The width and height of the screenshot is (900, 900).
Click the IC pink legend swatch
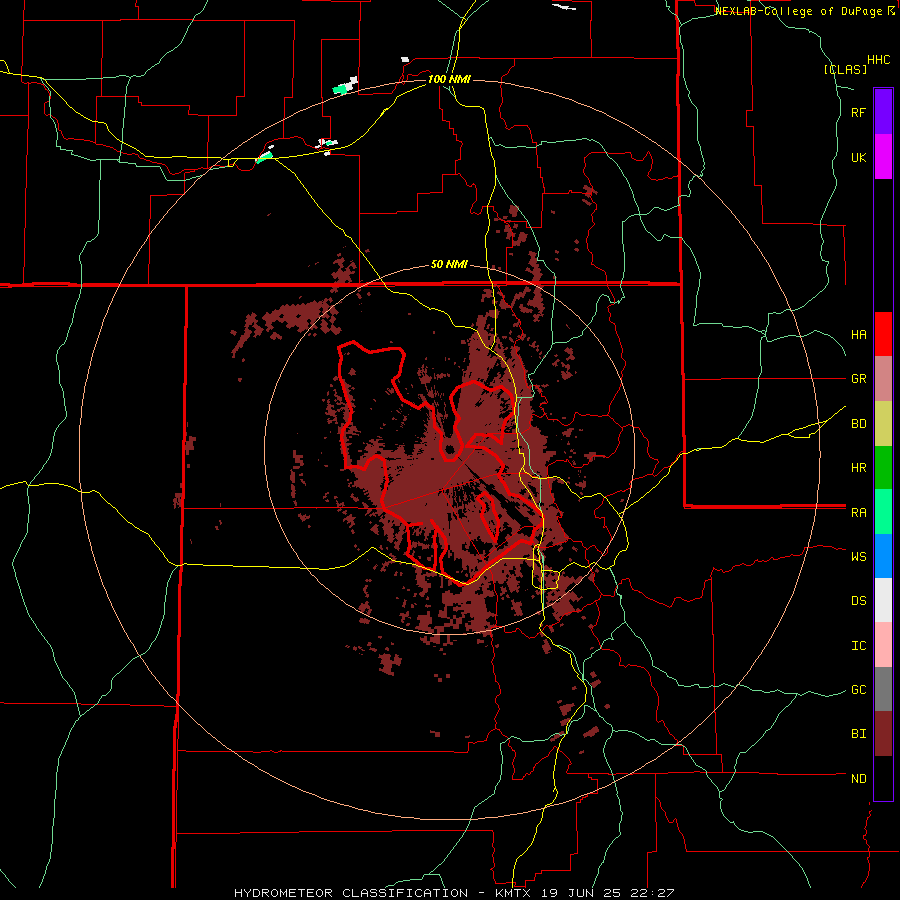[883, 645]
